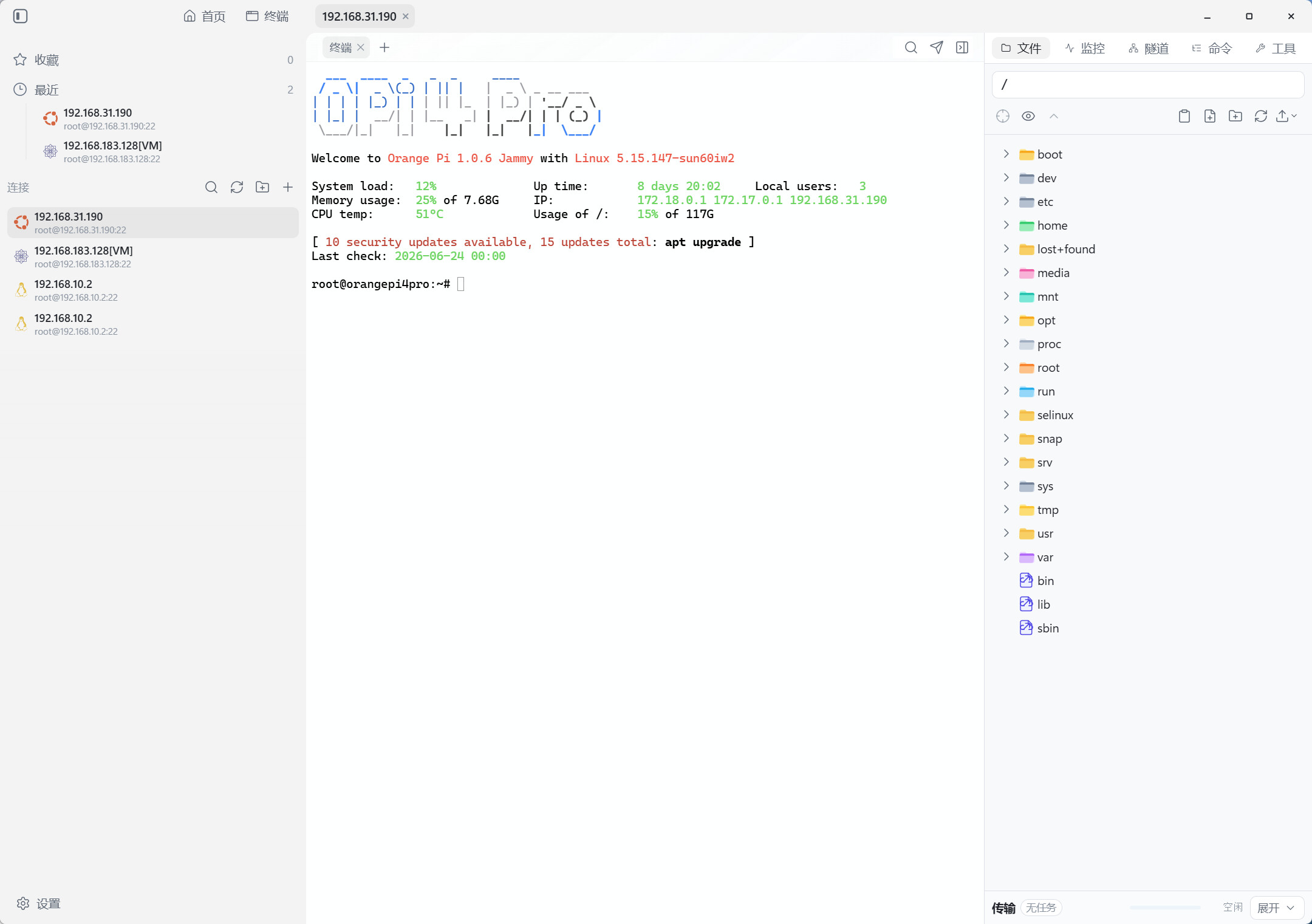Click the 无任务 transfer status badge
The width and height of the screenshot is (1312, 924).
click(1041, 908)
